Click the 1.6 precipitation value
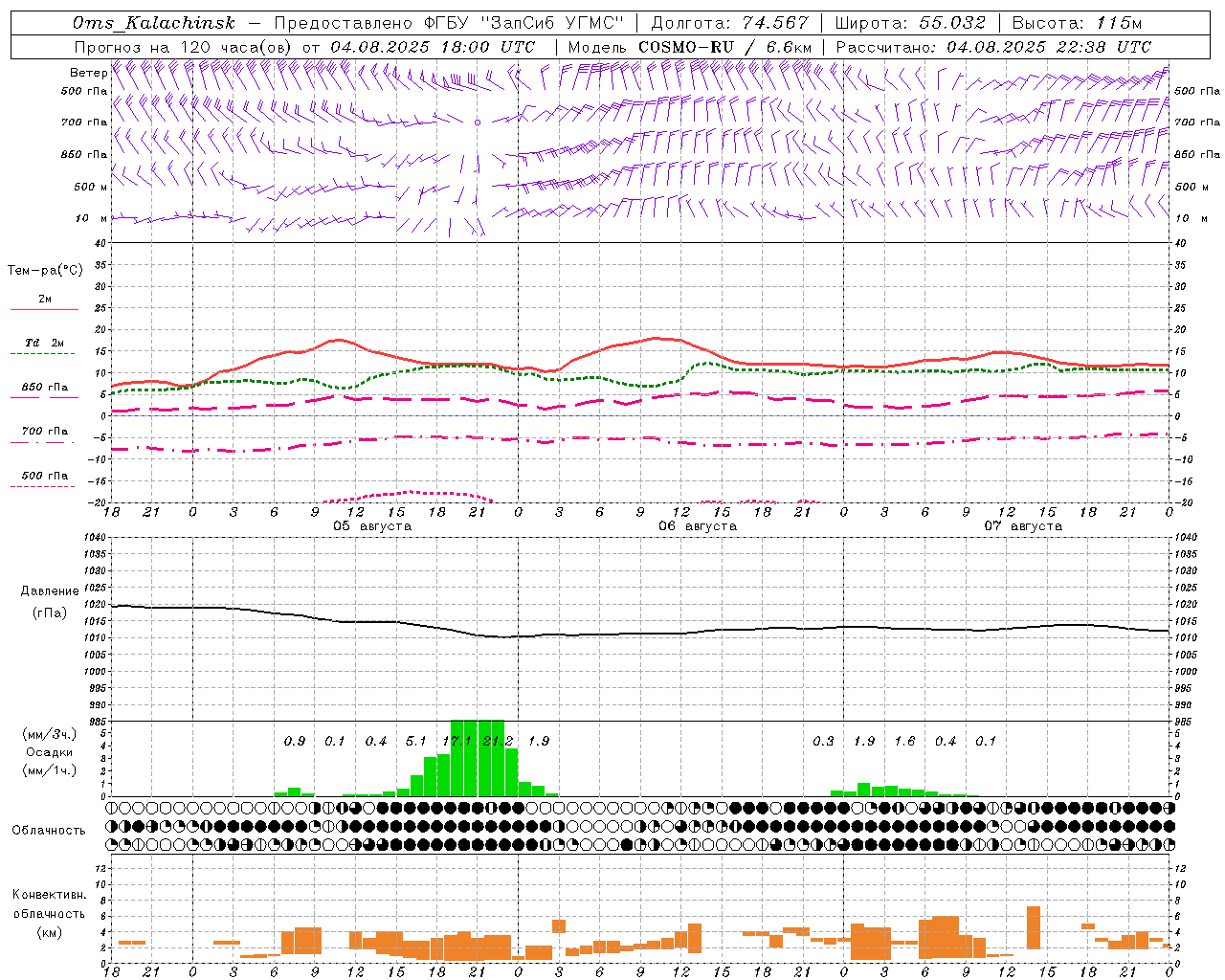The height and width of the screenshot is (980, 1225). (x=904, y=741)
